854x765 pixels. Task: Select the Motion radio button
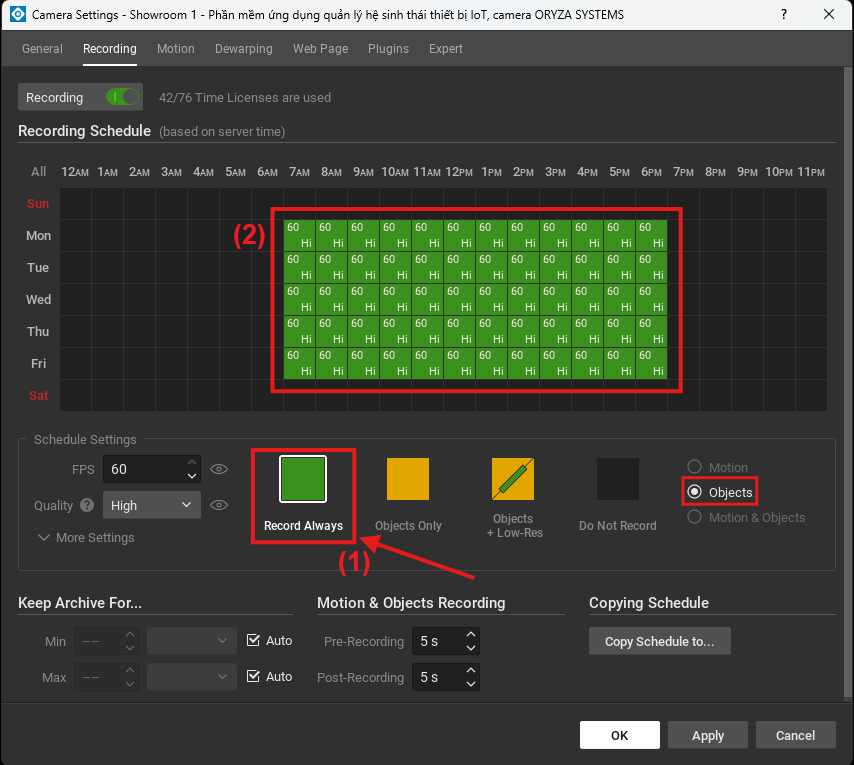[x=694, y=467]
